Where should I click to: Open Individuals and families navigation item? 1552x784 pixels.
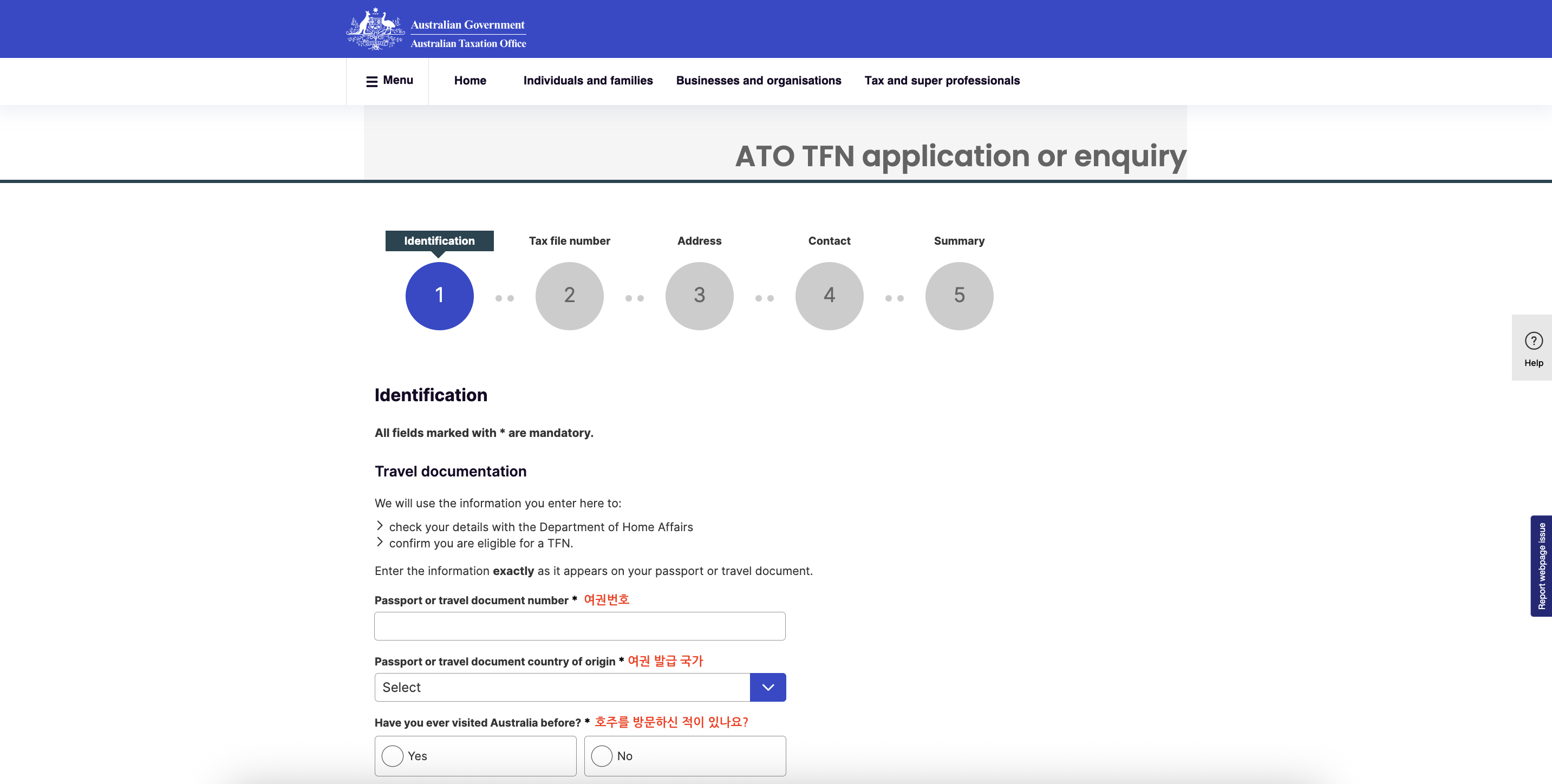(x=588, y=81)
